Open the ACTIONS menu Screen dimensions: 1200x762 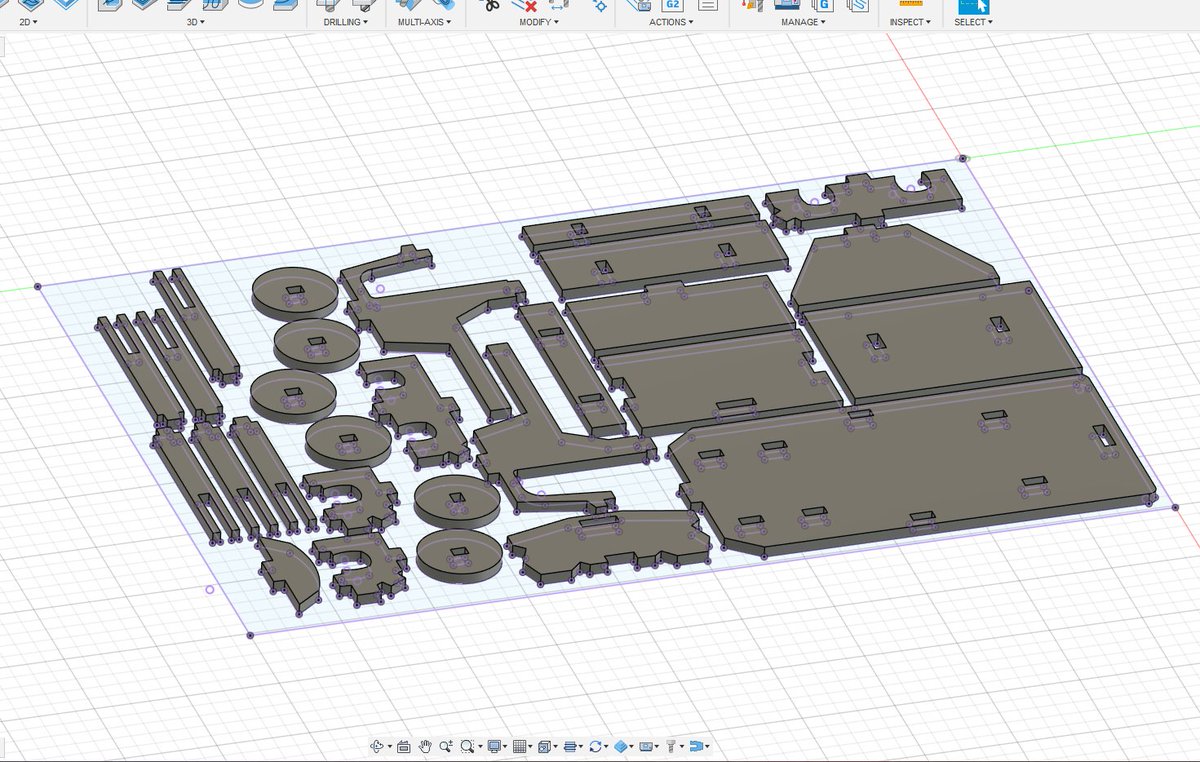(x=671, y=22)
